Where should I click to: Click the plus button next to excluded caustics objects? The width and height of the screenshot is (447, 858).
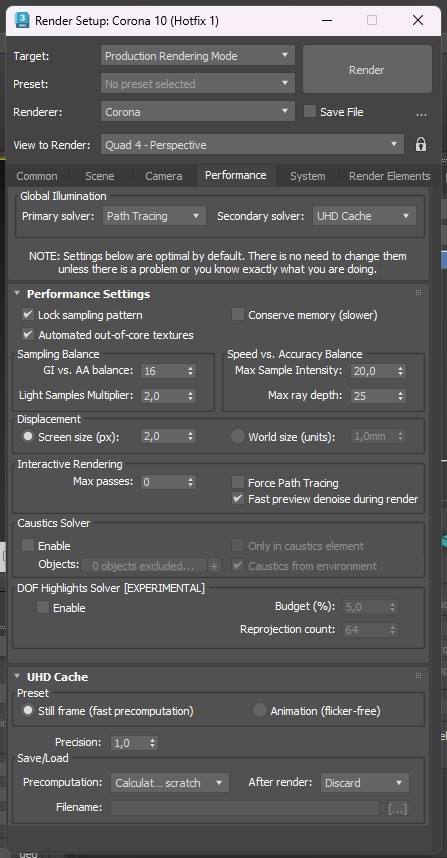point(214,566)
